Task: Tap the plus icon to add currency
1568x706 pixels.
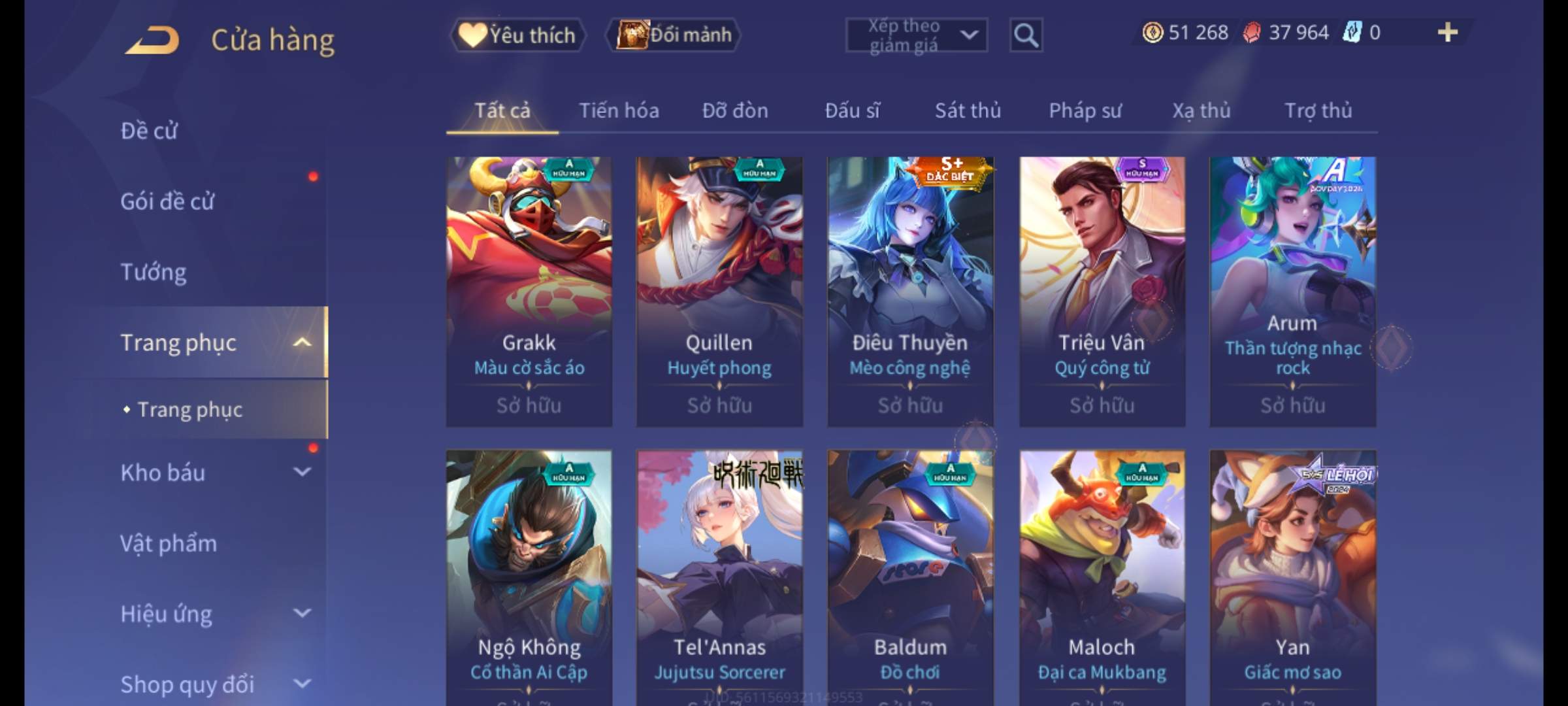Action: pyautogui.click(x=1448, y=32)
